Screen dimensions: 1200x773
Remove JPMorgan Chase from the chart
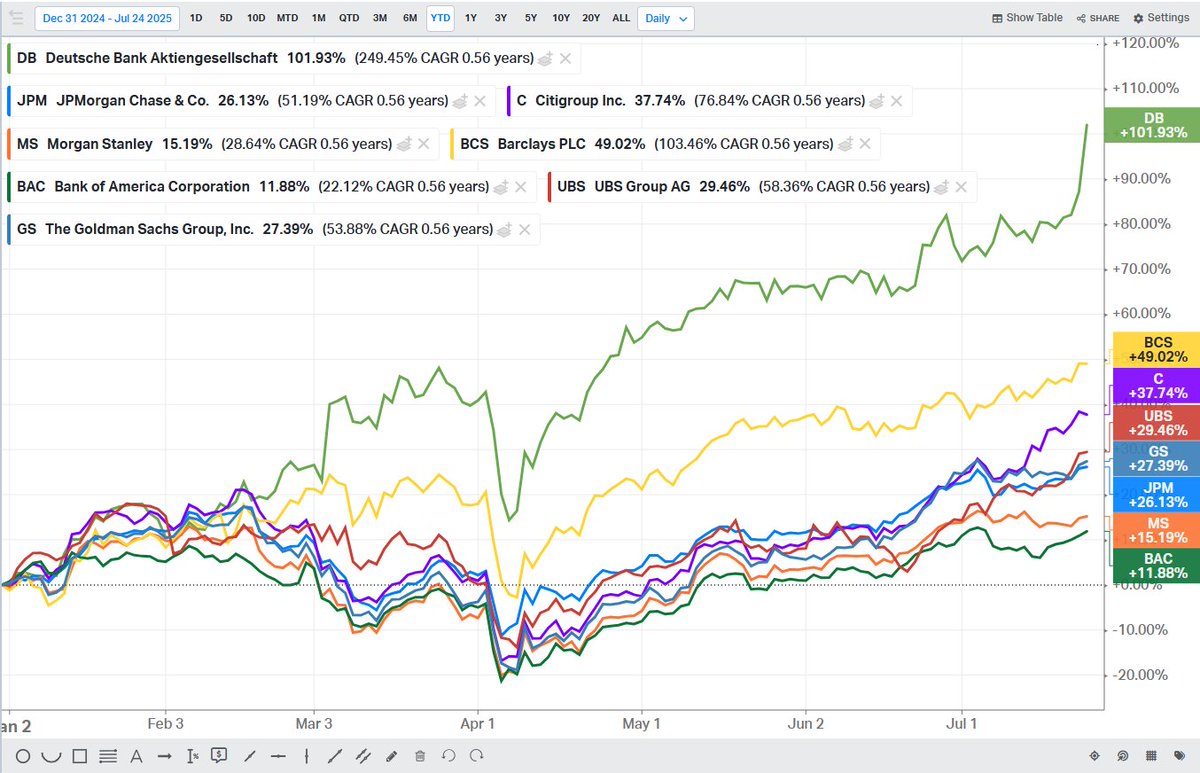click(479, 101)
